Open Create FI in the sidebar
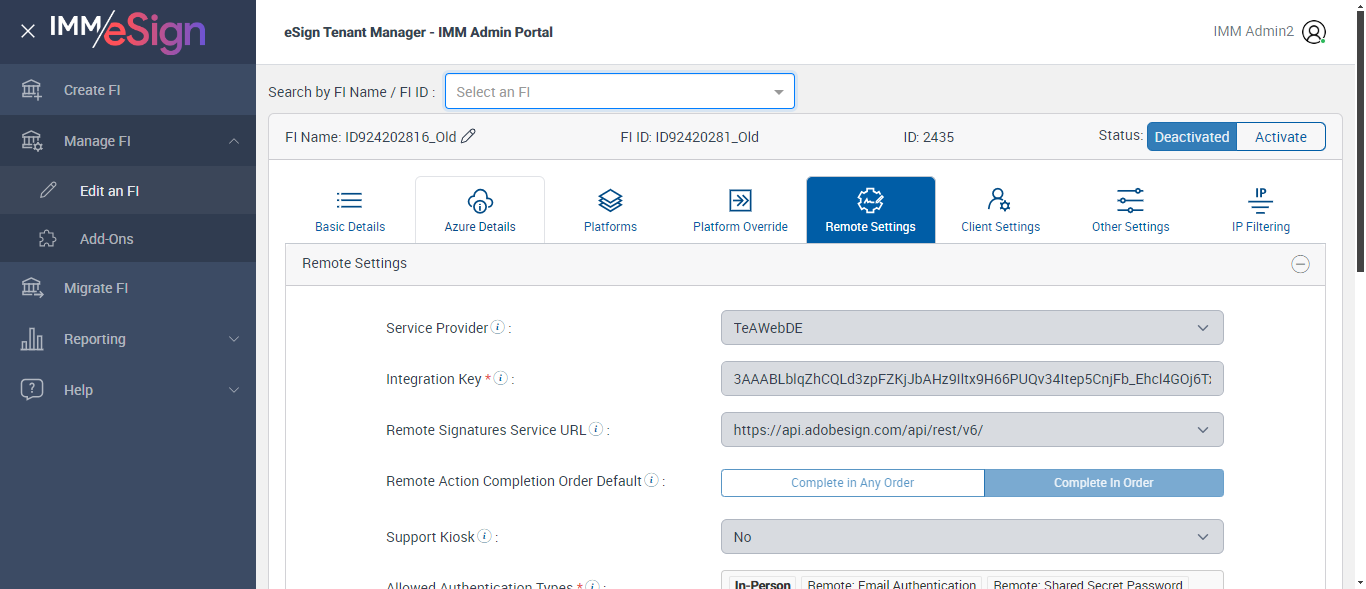This screenshot has width=1366, height=589. tap(92, 90)
